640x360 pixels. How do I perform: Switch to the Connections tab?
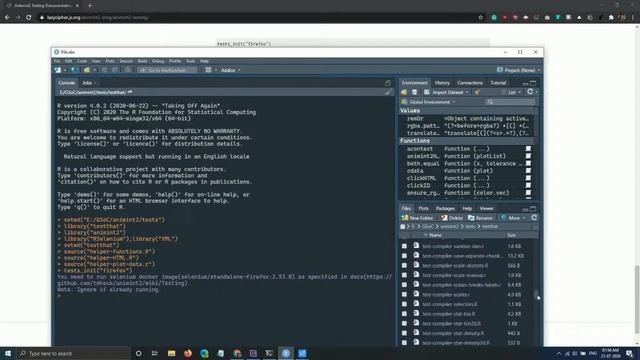tap(470, 83)
